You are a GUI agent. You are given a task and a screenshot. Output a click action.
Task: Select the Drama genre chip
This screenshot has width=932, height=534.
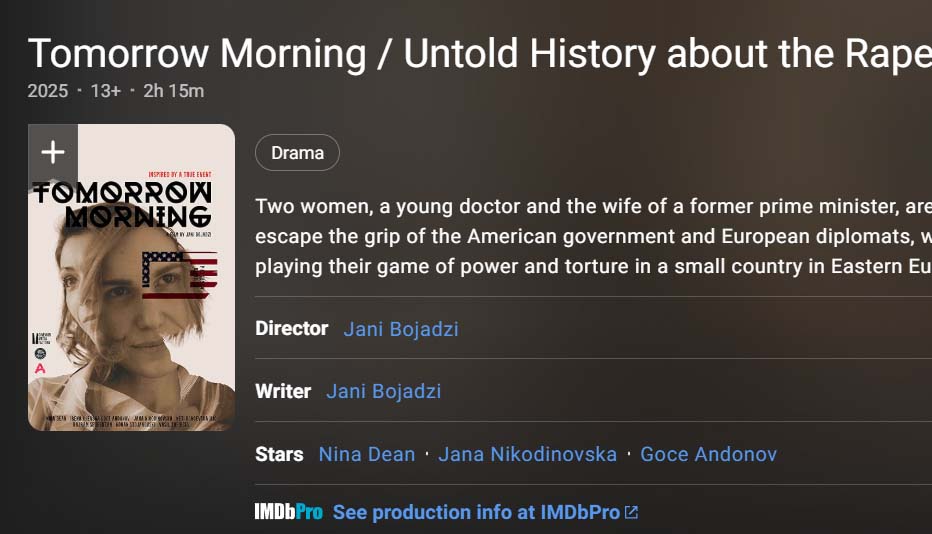tap(297, 153)
